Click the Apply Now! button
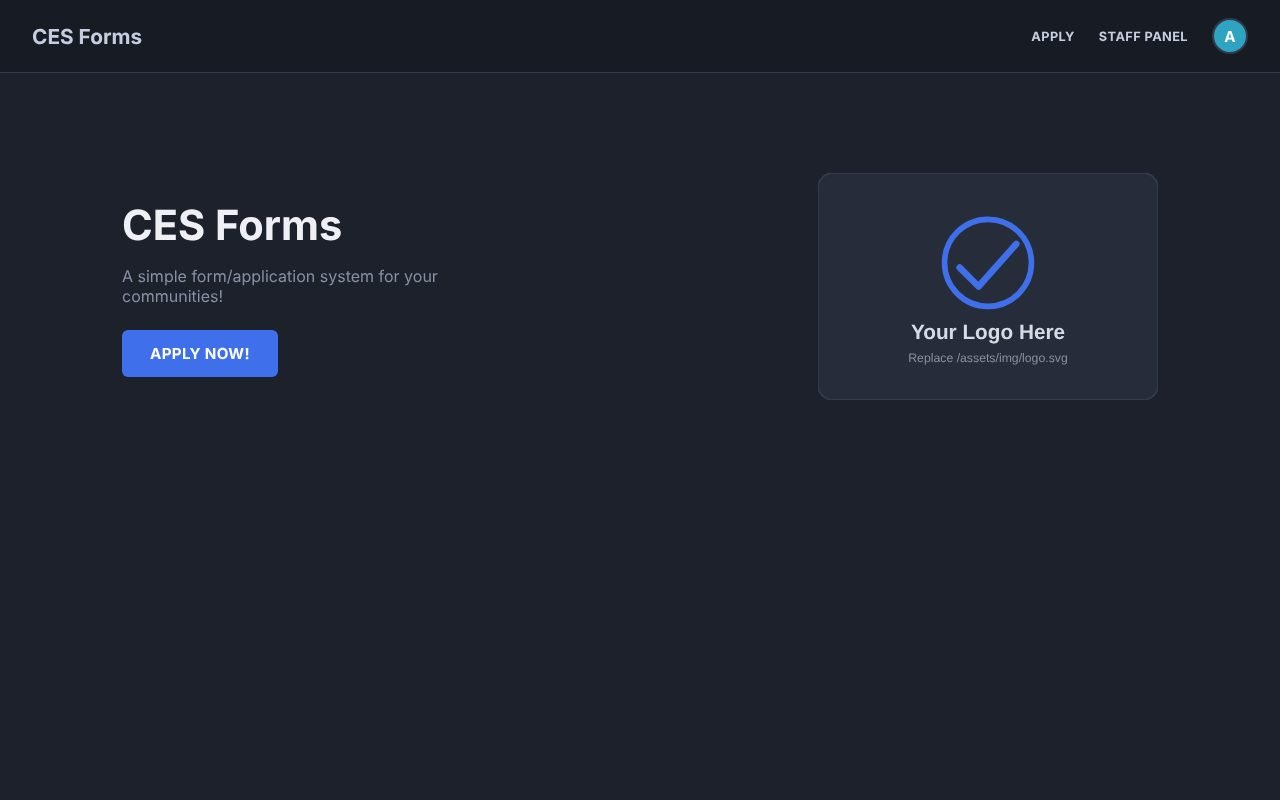1280x800 pixels. pos(200,353)
